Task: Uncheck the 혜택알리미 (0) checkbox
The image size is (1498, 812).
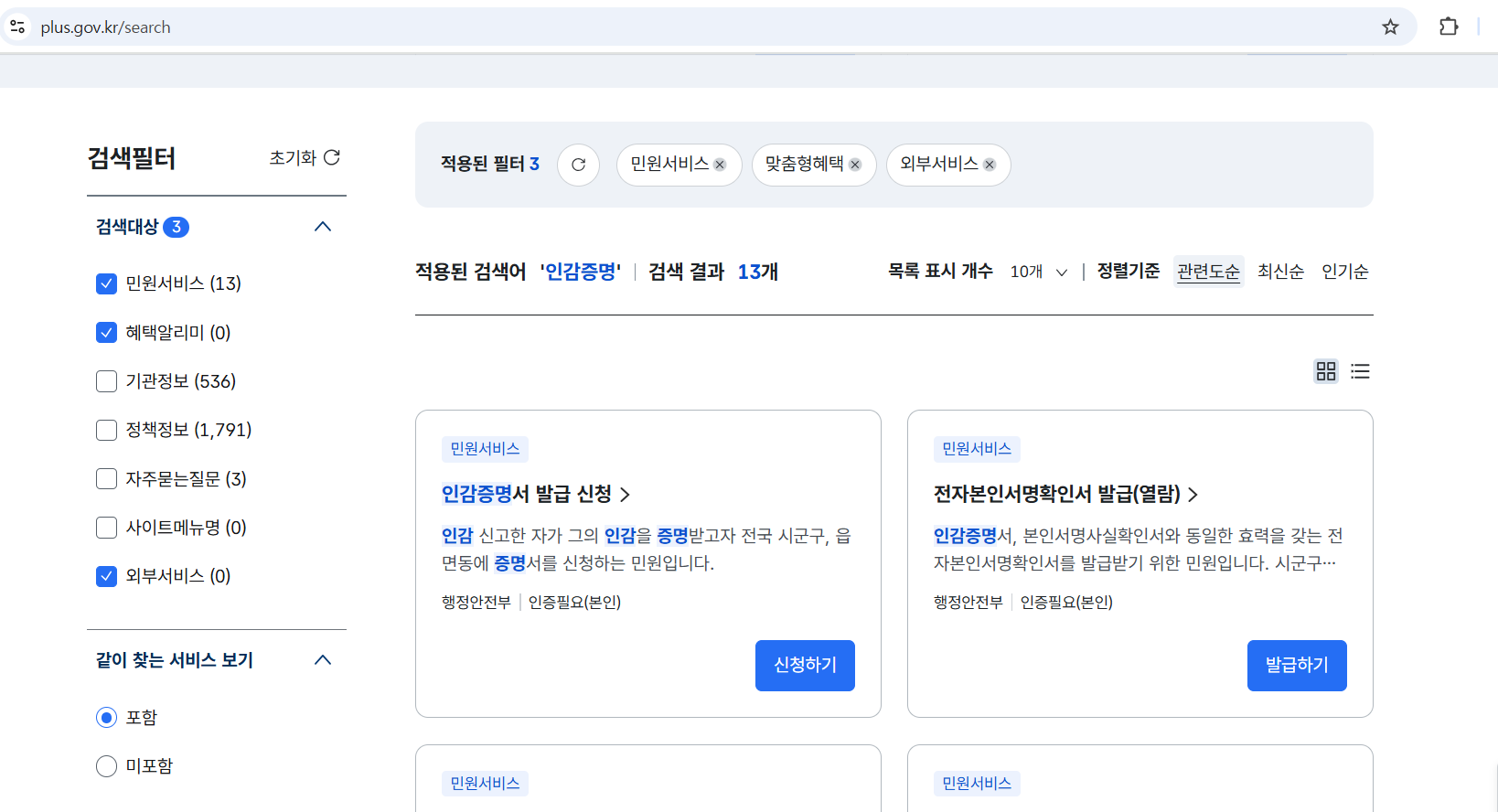Action: tap(106, 332)
